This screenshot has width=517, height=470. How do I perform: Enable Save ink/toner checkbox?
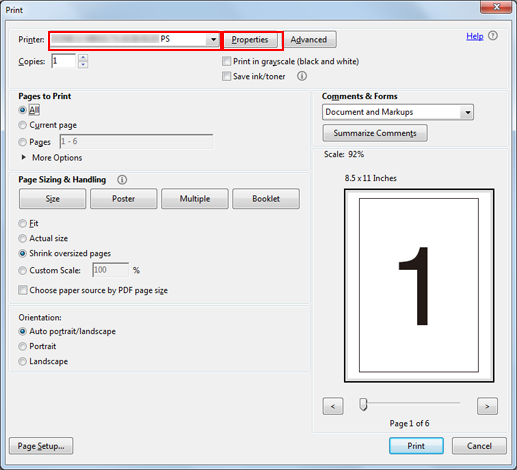pyautogui.click(x=226, y=76)
